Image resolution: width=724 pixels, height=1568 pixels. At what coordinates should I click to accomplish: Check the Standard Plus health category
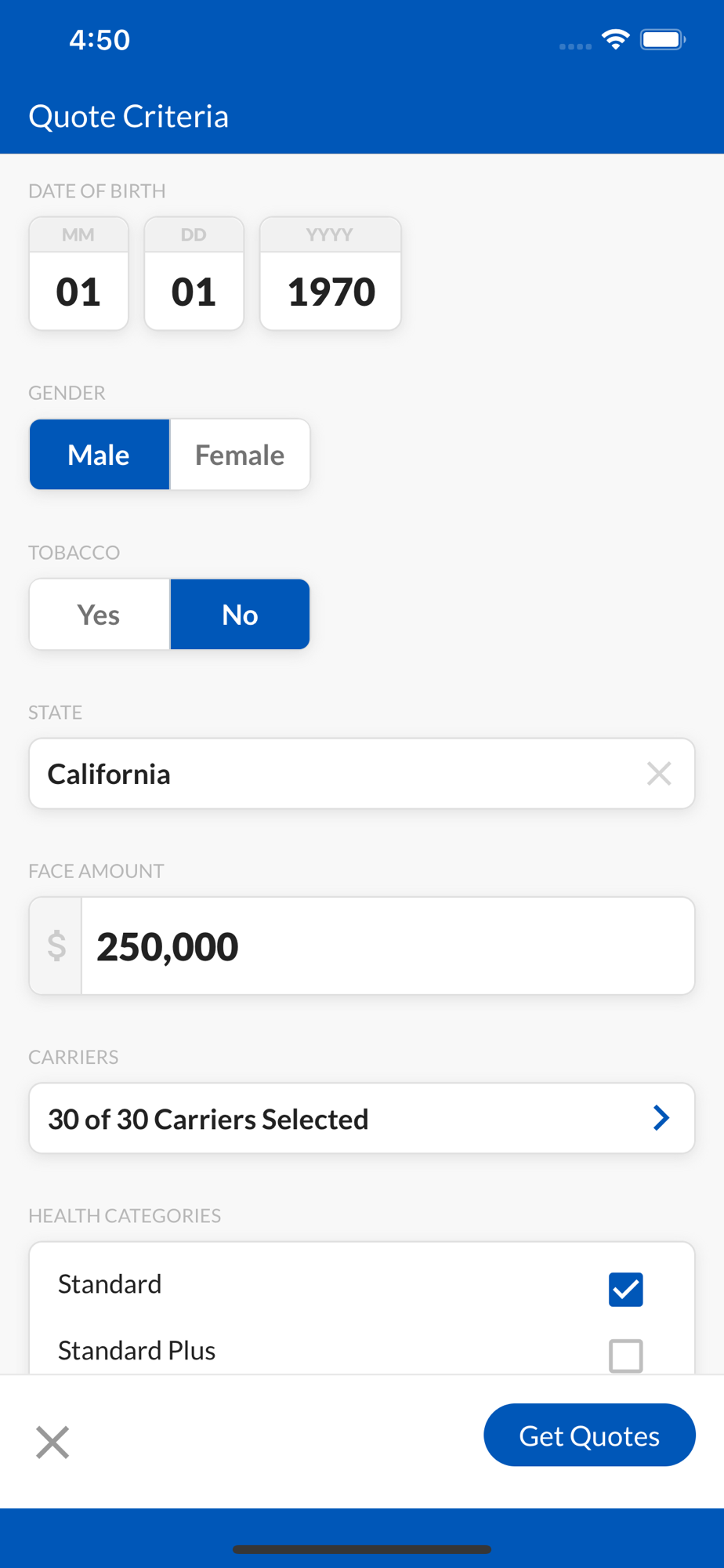[x=625, y=1356]
